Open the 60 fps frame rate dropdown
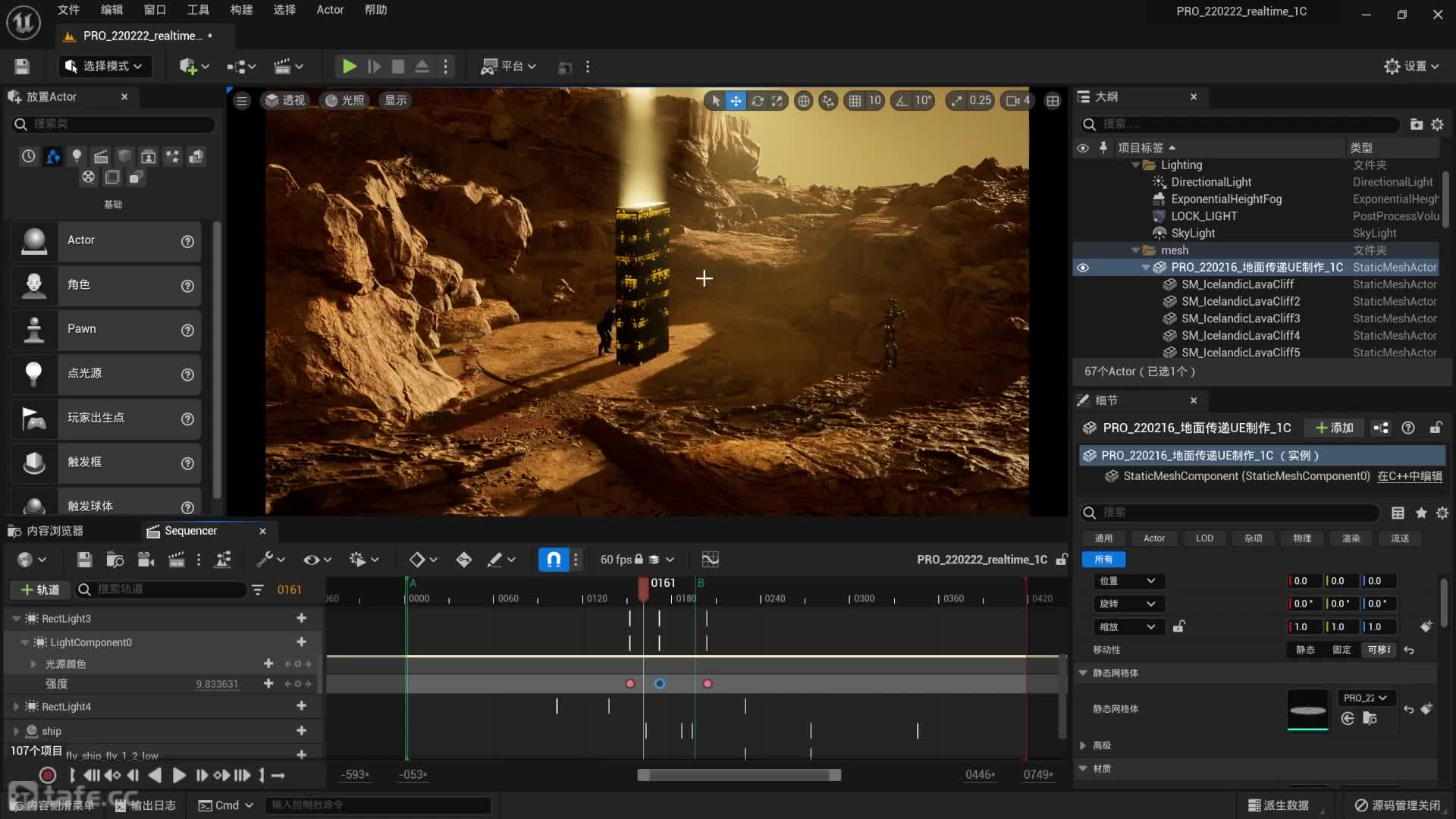Screen dimensions: 1456x819 point(637,560)
